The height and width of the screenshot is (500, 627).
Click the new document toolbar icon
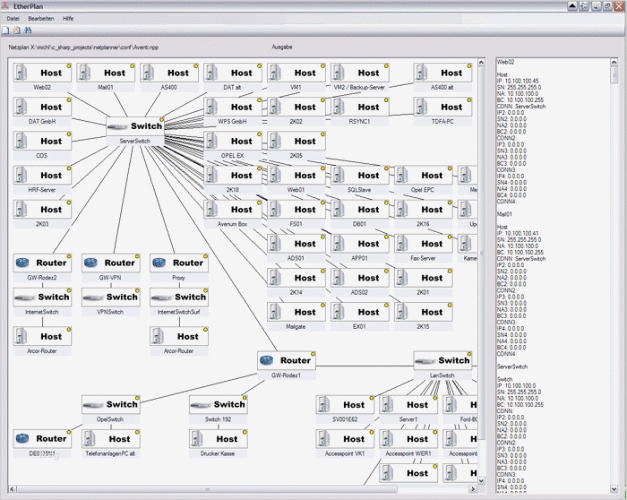click(x=6, y=30)
